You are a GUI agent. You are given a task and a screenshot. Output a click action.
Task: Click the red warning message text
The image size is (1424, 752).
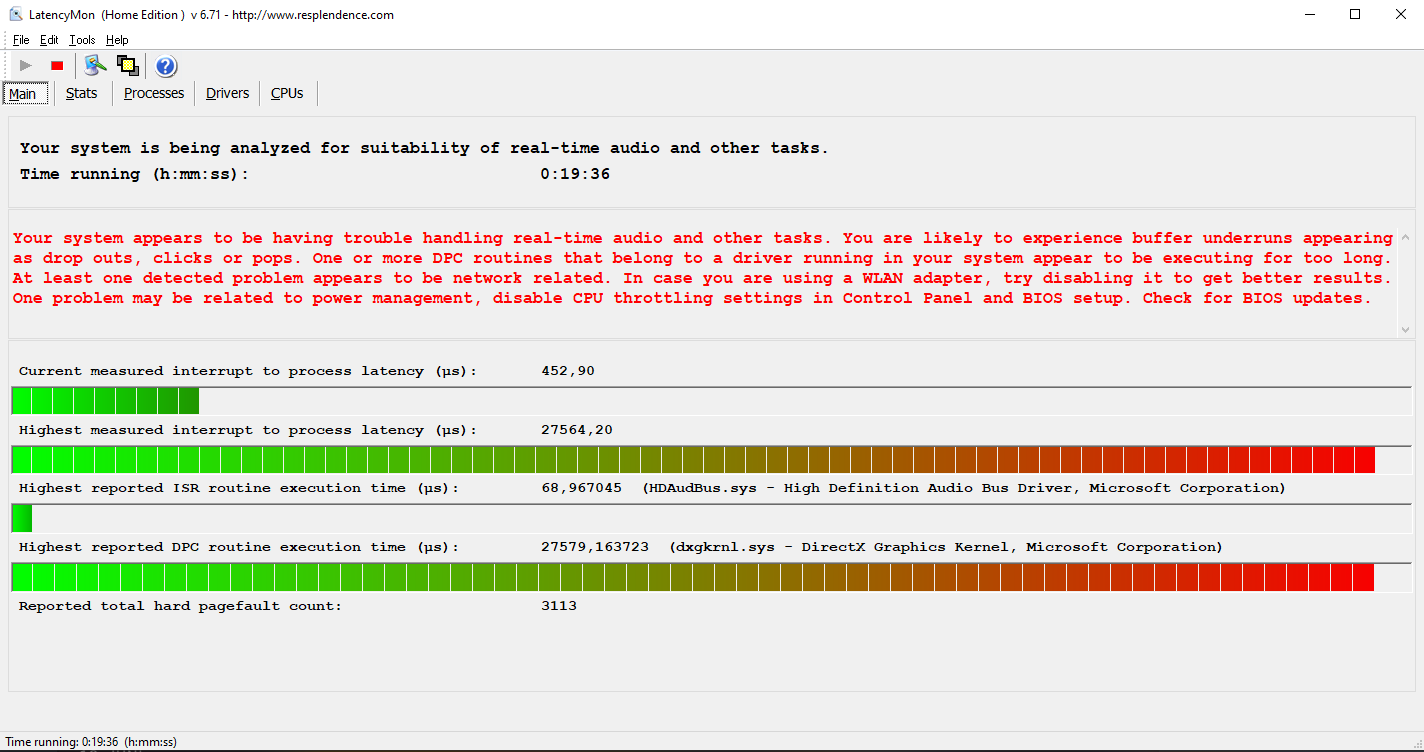point(703,268)
